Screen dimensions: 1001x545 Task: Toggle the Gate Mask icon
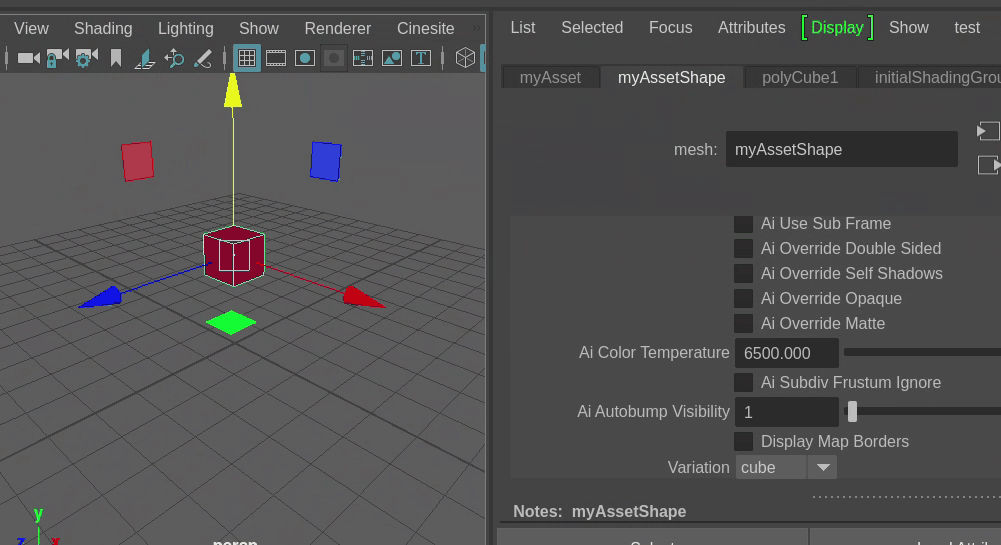tap(333, 59)
